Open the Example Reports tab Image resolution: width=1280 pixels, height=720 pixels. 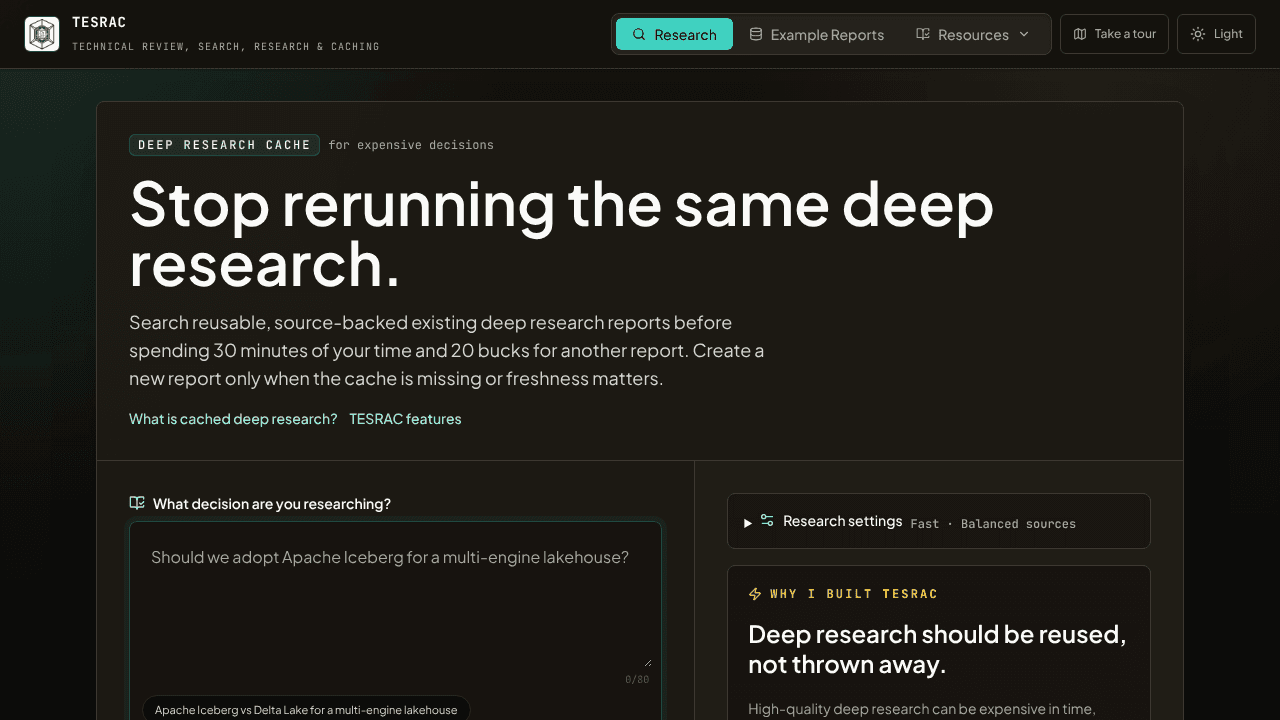(817, 34)
